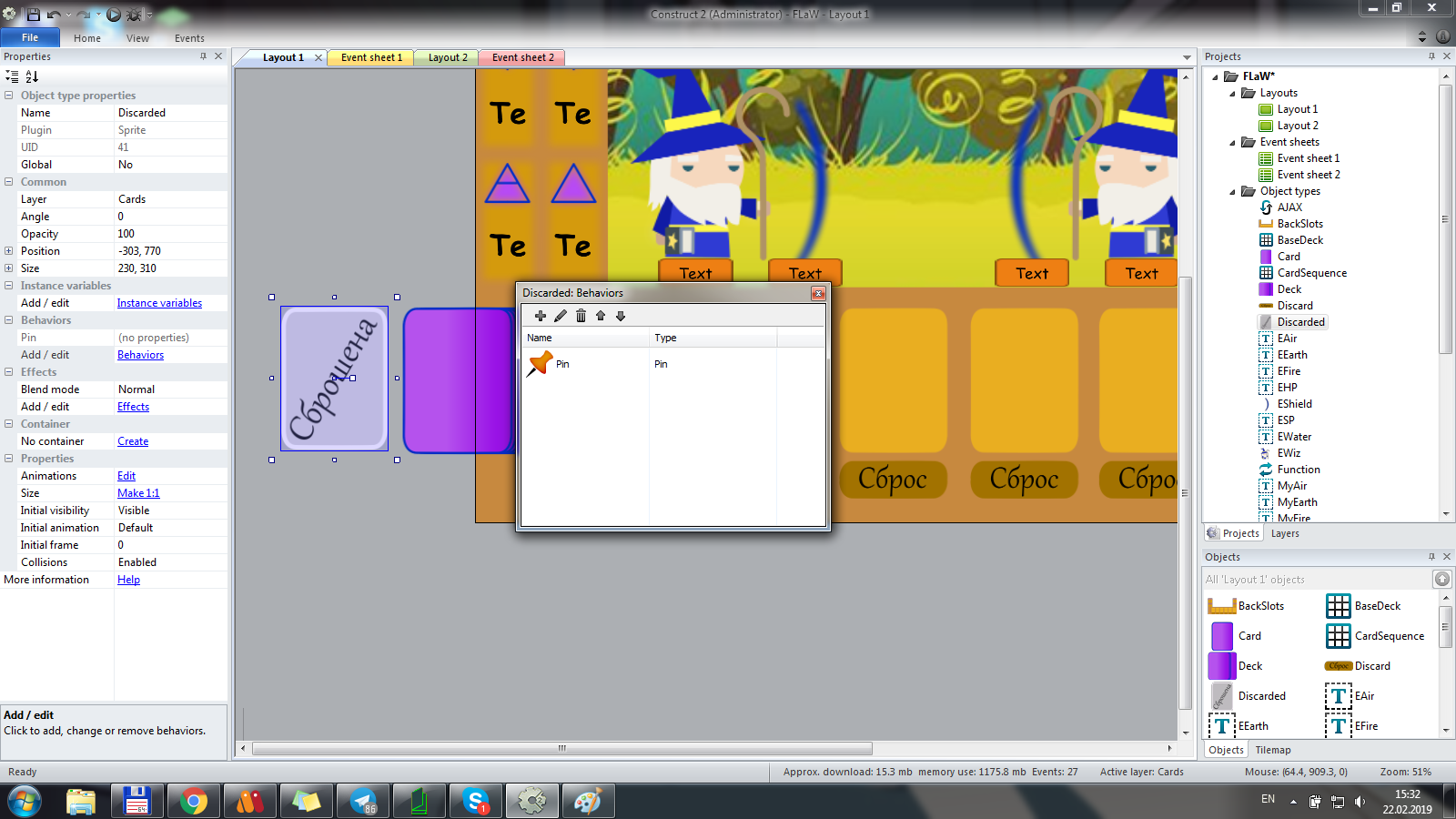Screen dimensions: 1456x819
Task: Collapse the Event sheets folder in Projects
Action: (1233, 142)
